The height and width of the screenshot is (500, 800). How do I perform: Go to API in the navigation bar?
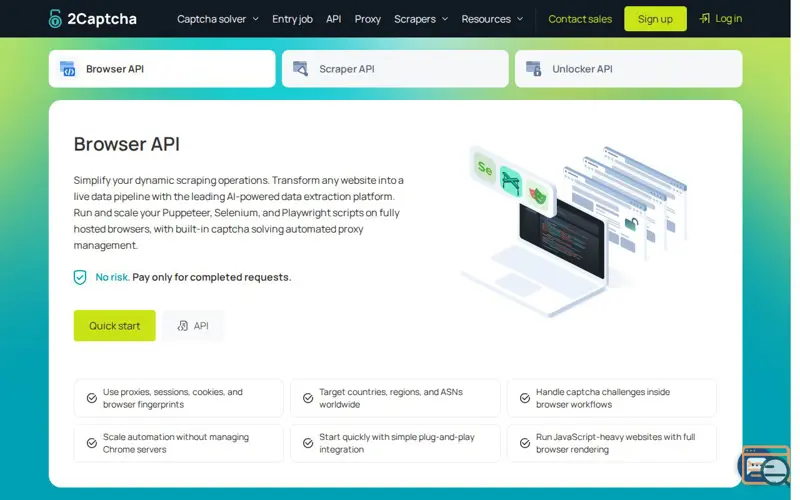(334, 19)
